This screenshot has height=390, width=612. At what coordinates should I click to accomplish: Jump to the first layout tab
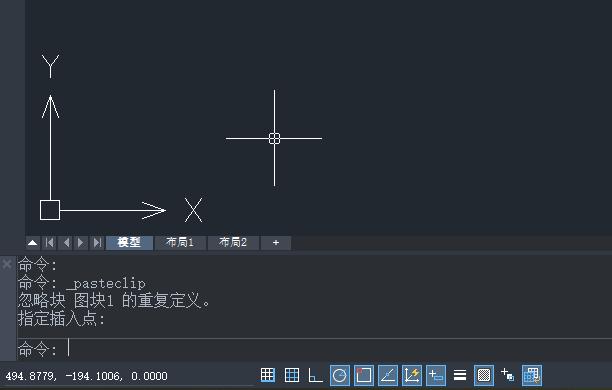[x=50, y=242]
